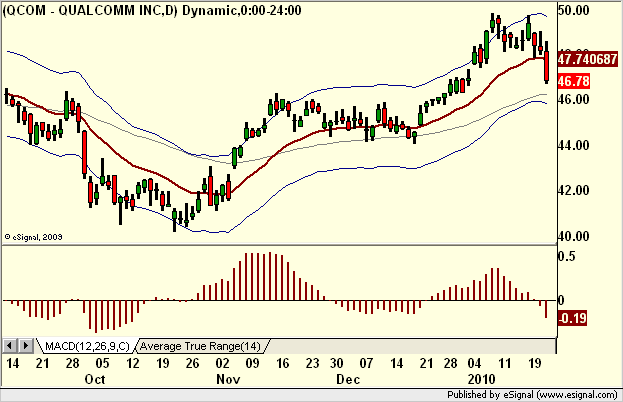Click the 42.00 price axis label
The image size is (623, 402).
(574, 190)
